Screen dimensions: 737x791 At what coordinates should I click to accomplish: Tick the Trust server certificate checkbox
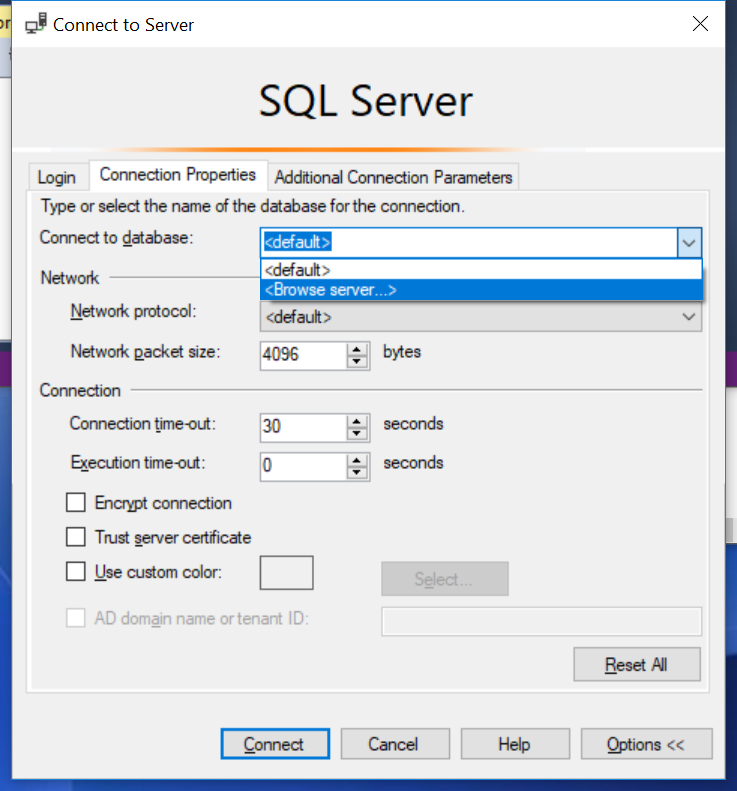76,537
